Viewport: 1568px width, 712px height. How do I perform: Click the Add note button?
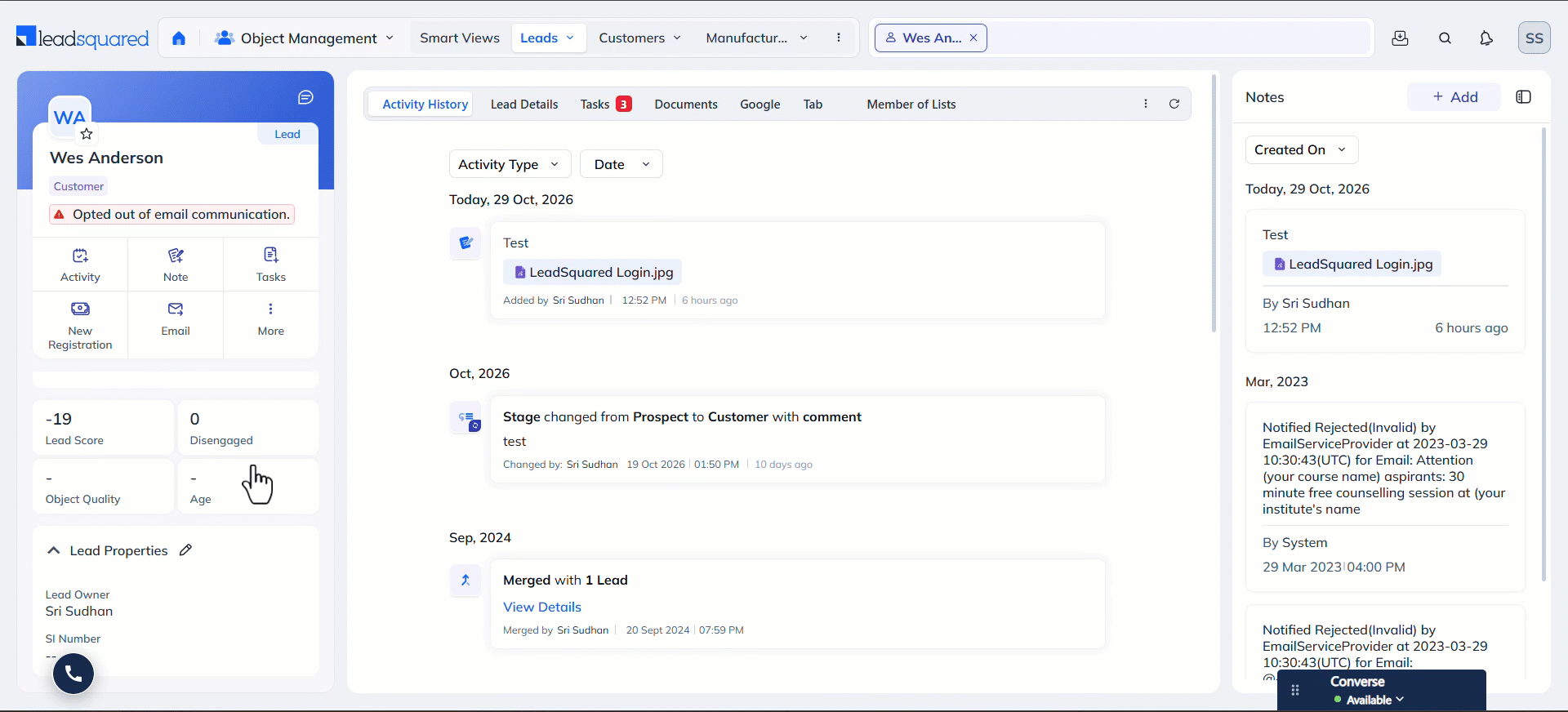tap(1454, 97)
